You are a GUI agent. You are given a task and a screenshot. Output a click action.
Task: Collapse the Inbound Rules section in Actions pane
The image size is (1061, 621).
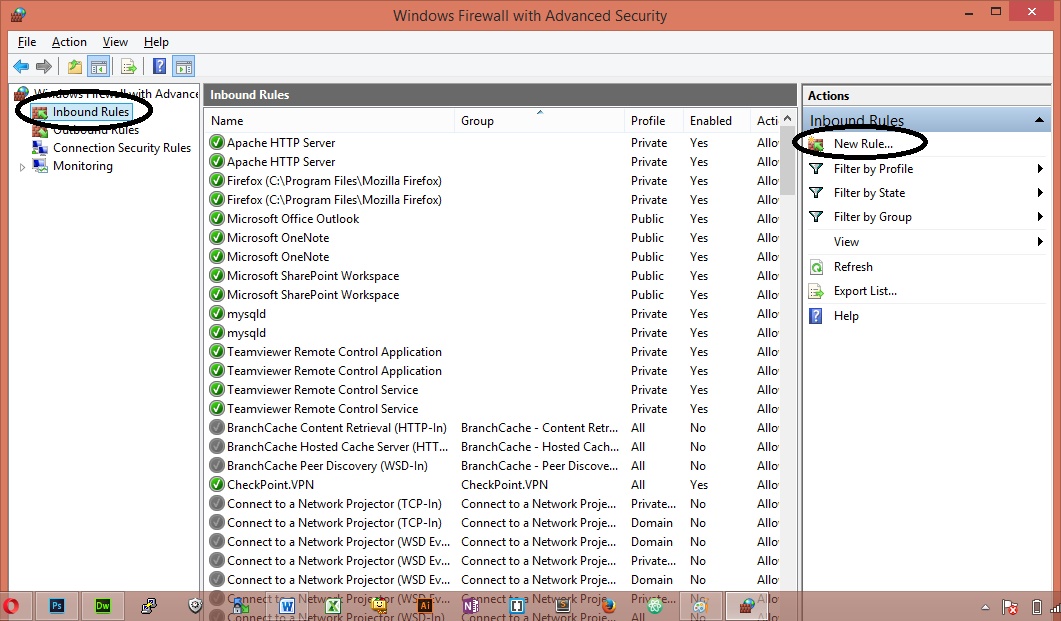click(x=1039, y=120)
